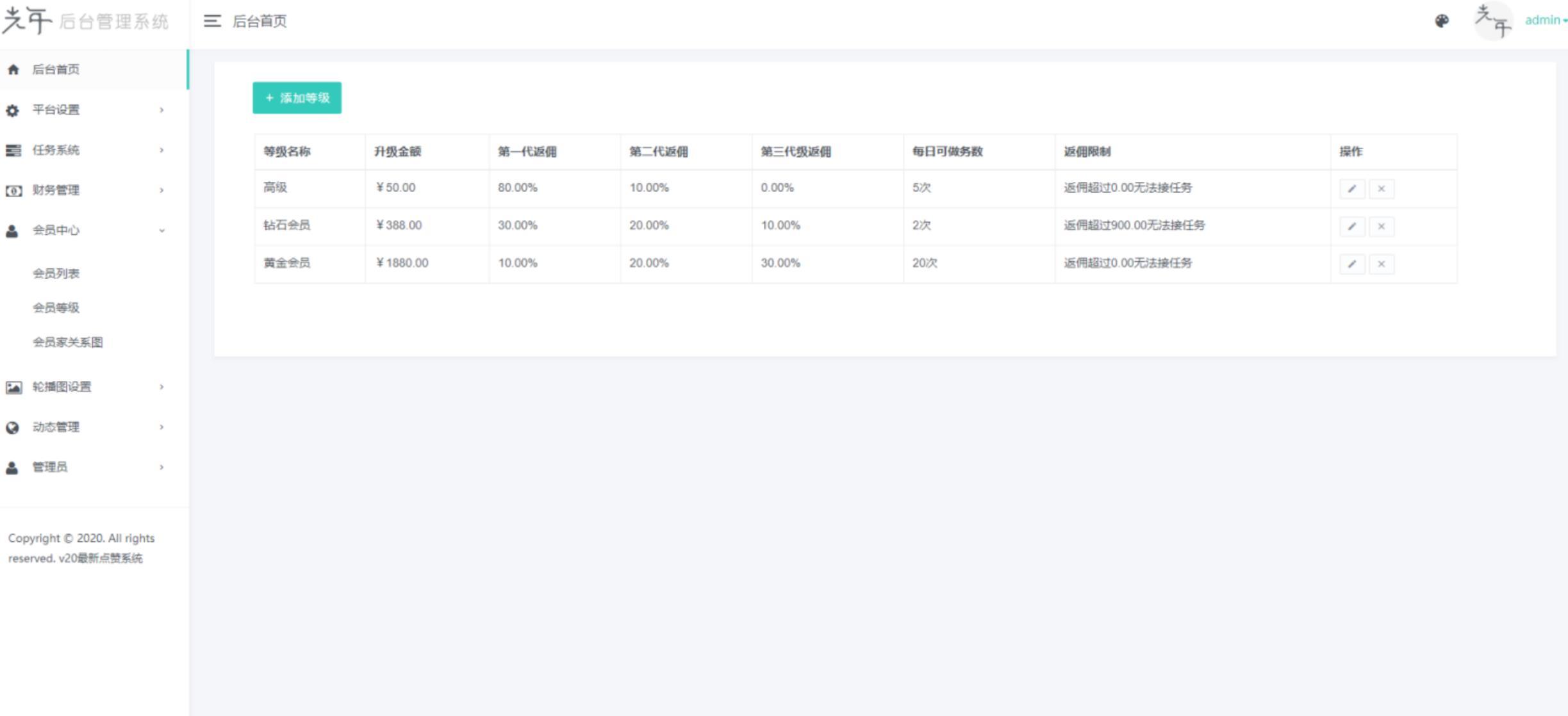Click the 添加等级 button
The image size is (1568, 716).
click(x=297, y=98)
